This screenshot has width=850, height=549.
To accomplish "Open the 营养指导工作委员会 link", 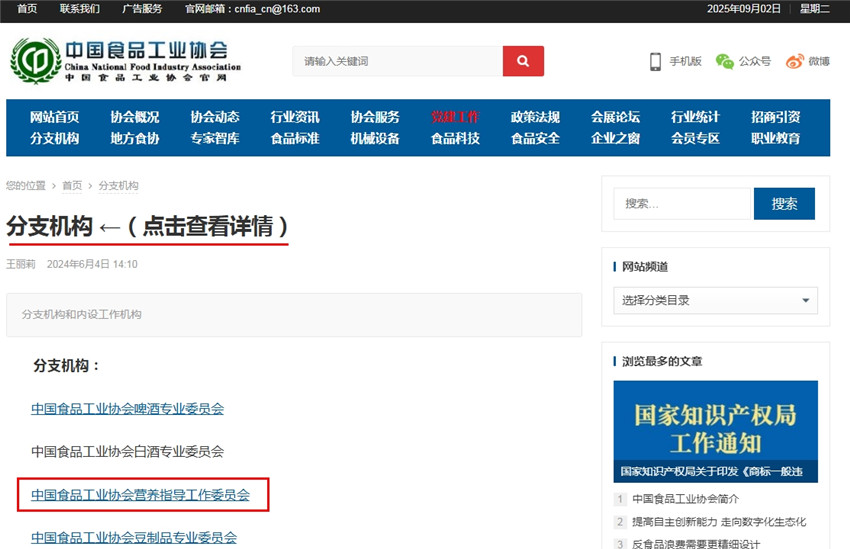I will point(140,495).
